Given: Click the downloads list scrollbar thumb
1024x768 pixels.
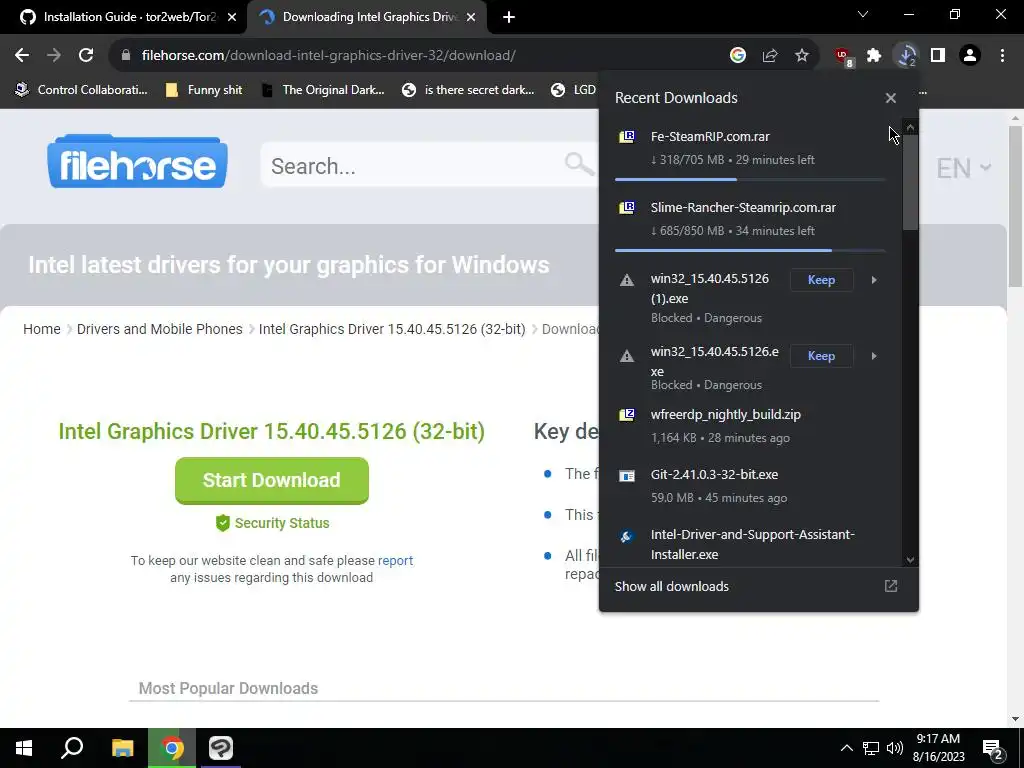Looking at the screenshot, I should pyautogui.click(x=910, y=182).
